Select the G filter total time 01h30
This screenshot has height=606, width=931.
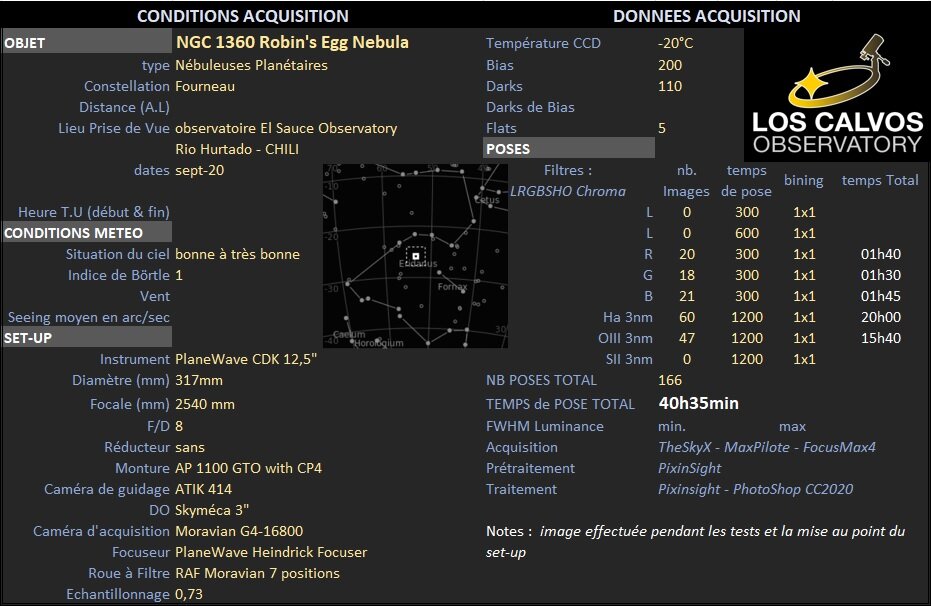[x=881, y=275]
